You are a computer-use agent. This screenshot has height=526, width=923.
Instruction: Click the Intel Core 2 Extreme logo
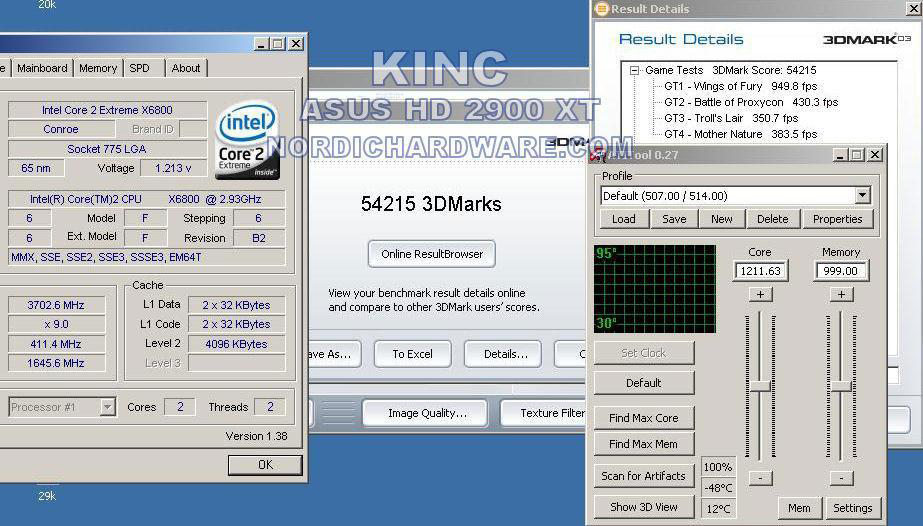point(247,140)
